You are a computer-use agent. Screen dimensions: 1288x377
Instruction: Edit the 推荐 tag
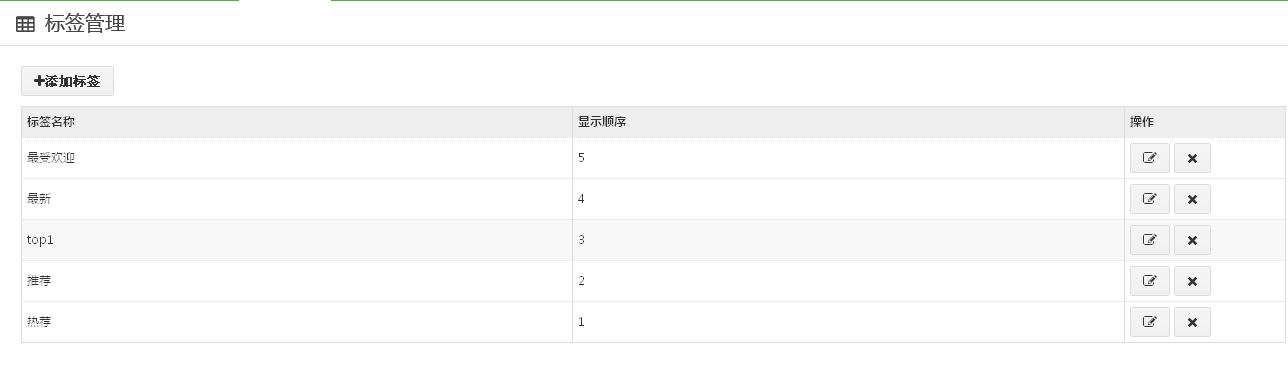(1149, 281)
